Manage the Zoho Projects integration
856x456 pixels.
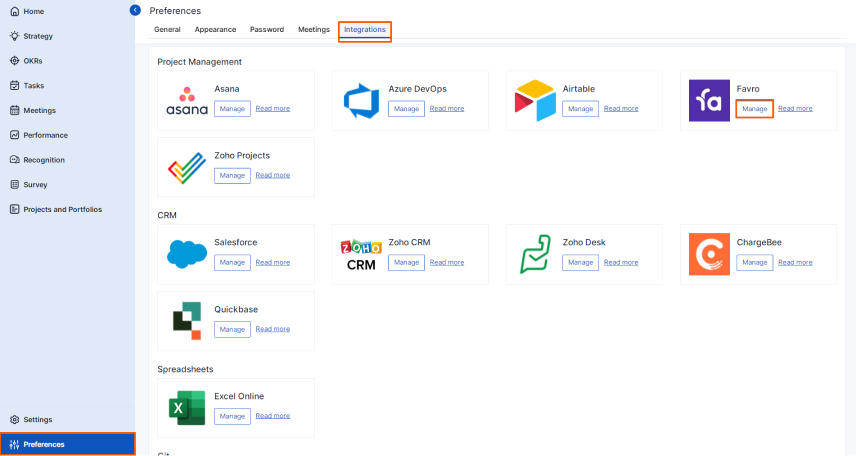(x=232, y=175)
